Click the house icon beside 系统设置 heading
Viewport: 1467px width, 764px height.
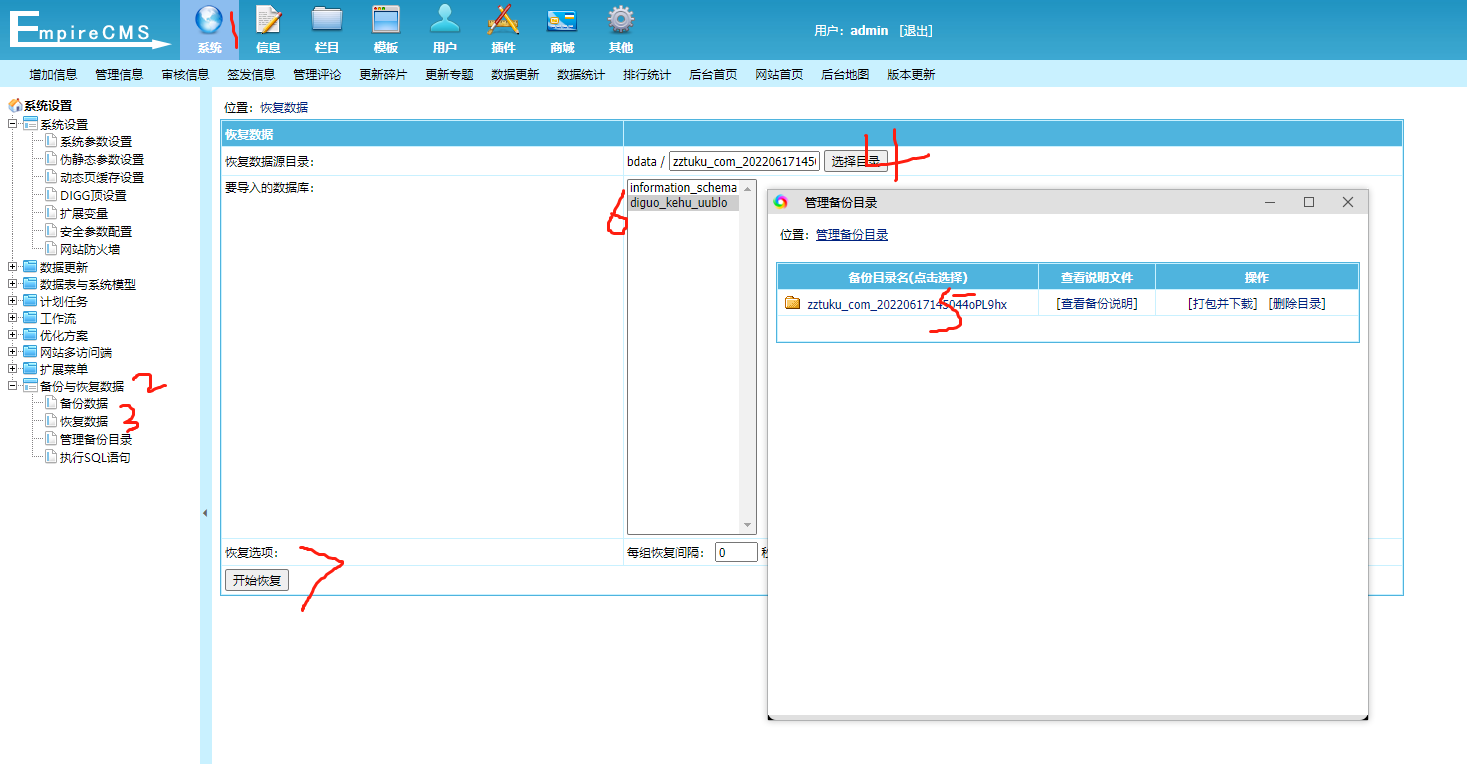[15, 105]
